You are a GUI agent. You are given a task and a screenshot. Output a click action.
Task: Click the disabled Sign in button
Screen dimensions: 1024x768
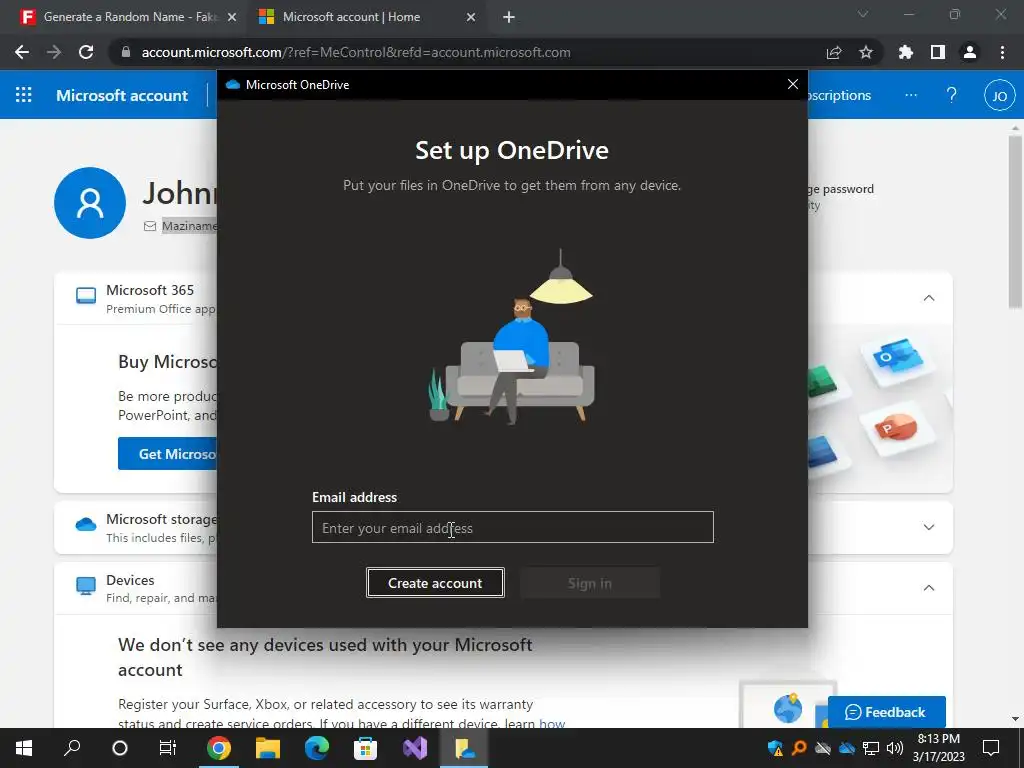coord(590,583)
